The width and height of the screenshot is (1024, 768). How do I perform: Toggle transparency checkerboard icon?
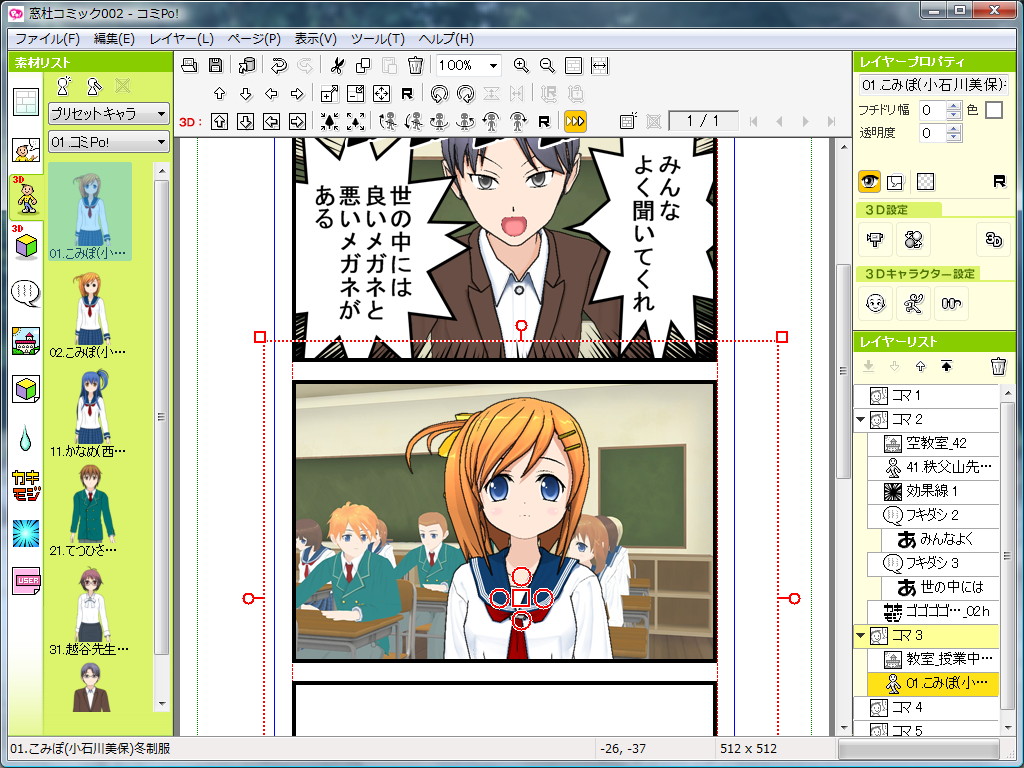pos(925,182)
